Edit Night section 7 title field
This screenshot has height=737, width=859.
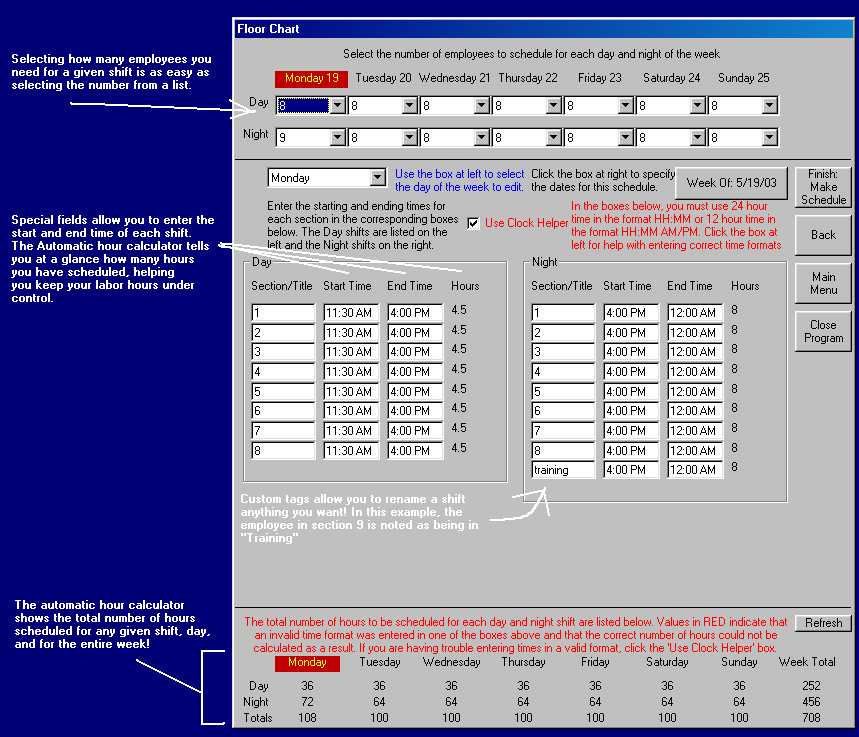[563, 431]
